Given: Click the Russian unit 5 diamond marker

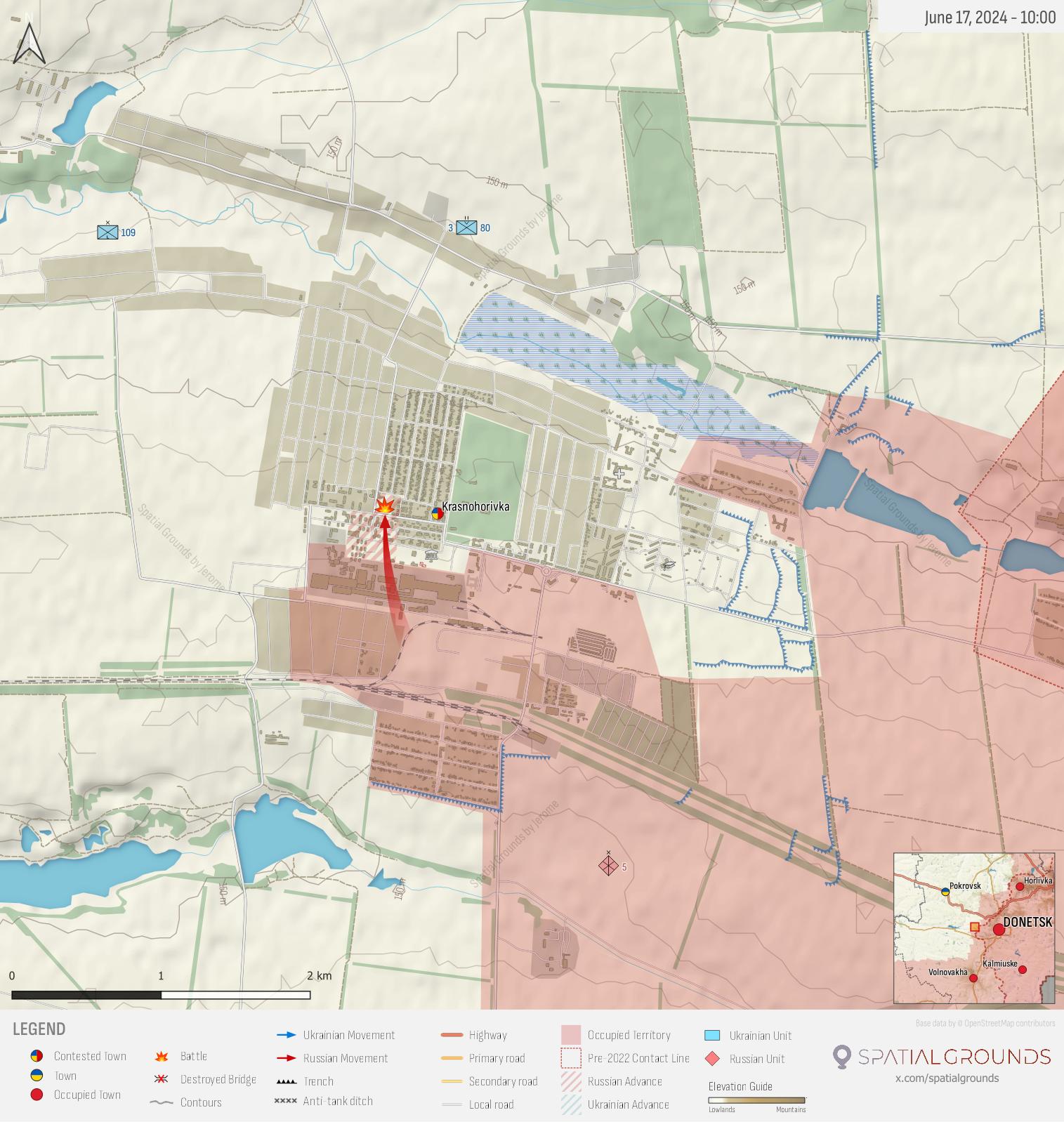Looking at the screenshot, I should [608, 866].
